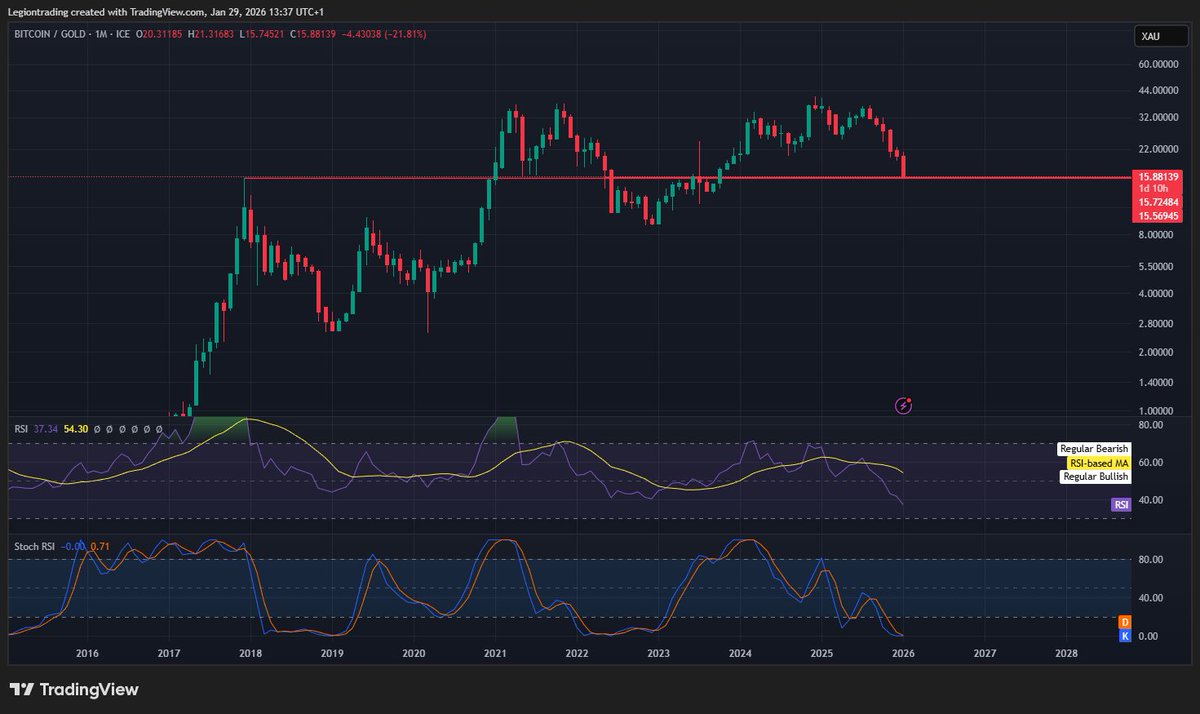Toggle the Regular Bearish label
Screen dimensions: 1200x714
pyautogui.click(x=1093, y=448)
